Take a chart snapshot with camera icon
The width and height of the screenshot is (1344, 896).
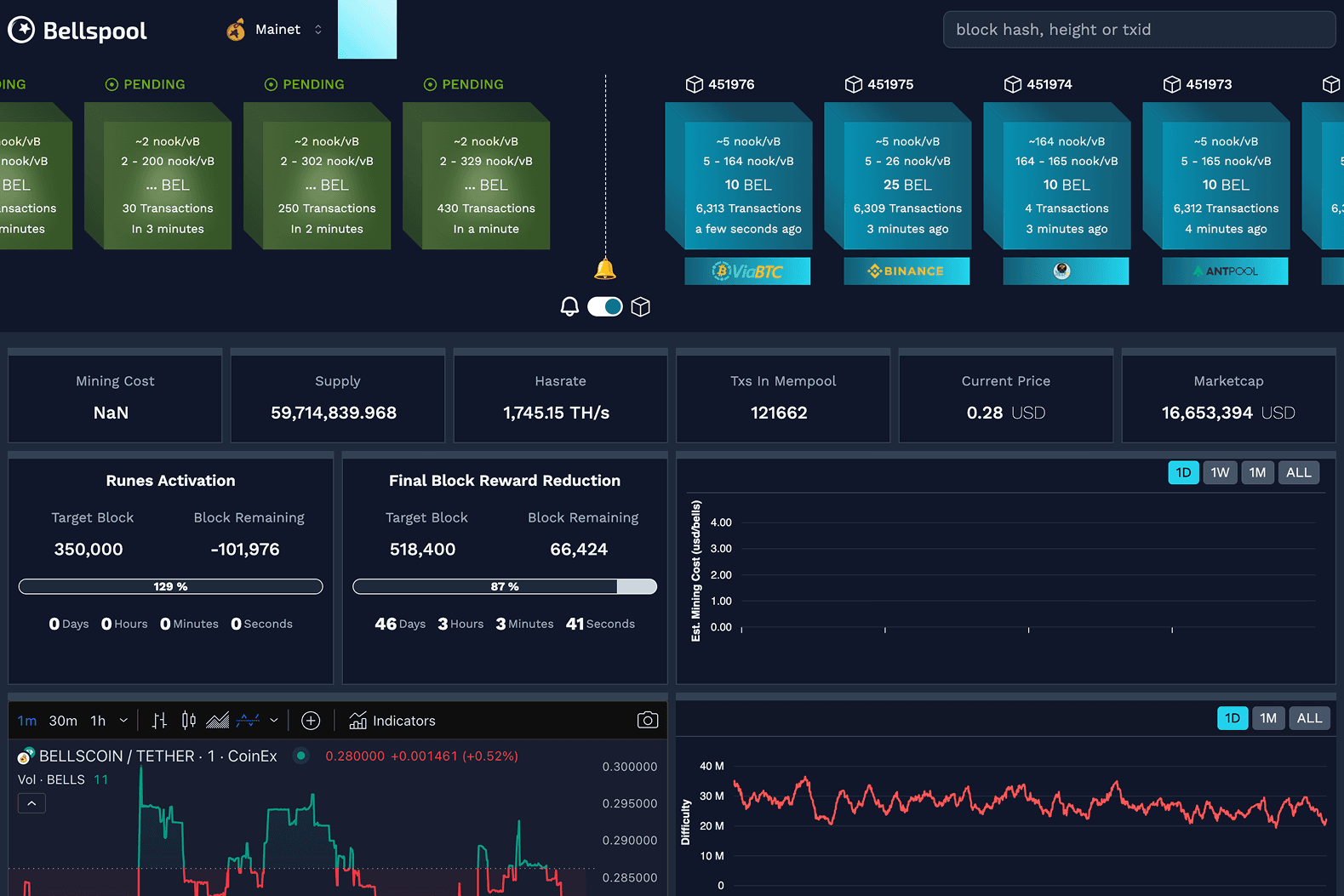pyautogui.click(x=648, y=720)
